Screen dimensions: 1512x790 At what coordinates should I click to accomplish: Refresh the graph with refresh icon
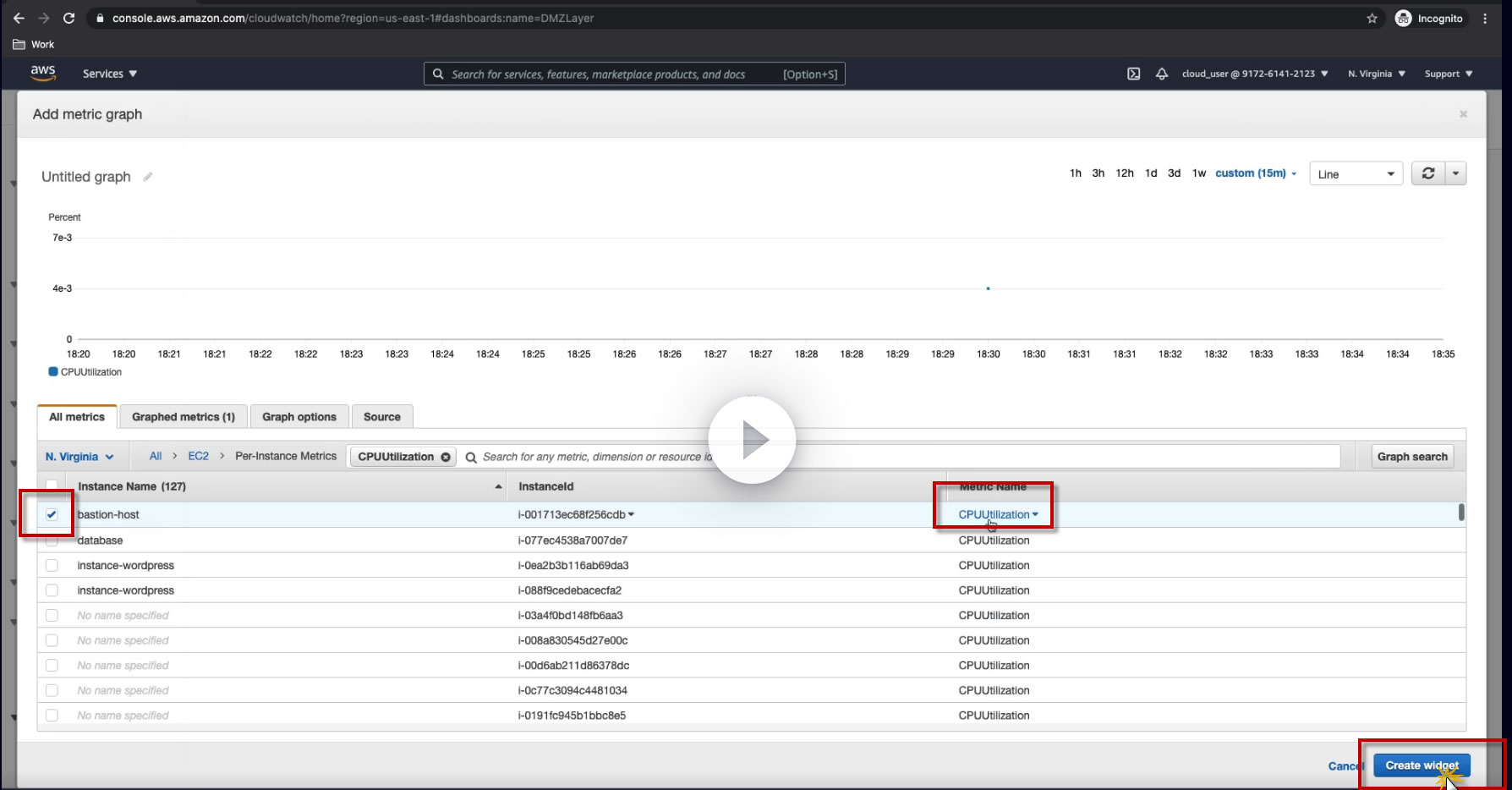coord(1428,173)
